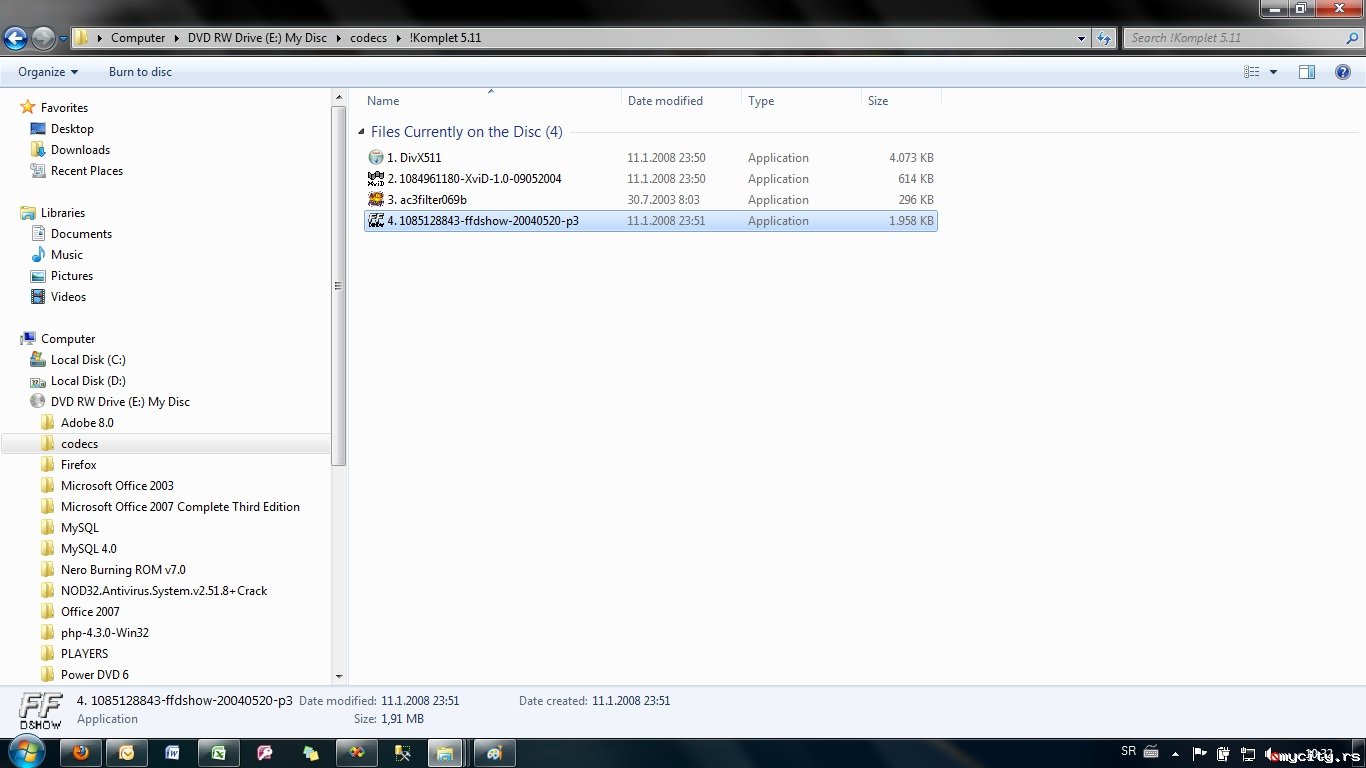Open the change view options dropdown arrow
The width and height of the screenshot is (1366, 768).
click(1273, 72)
